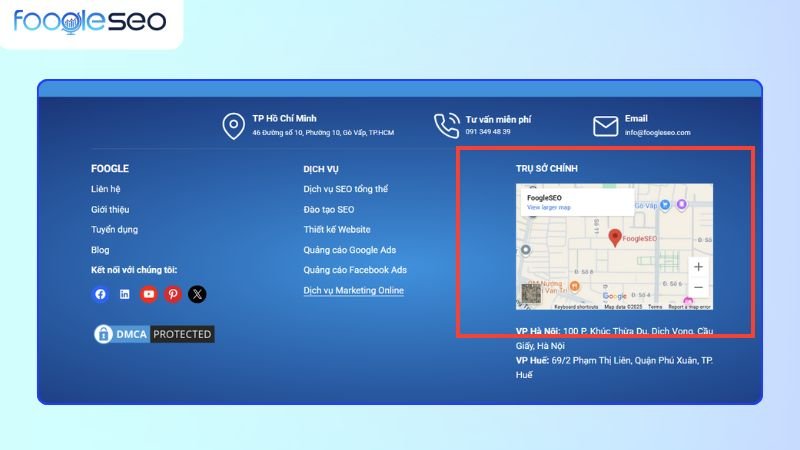Click the phone icon beside Tư vấn miễn phí
The height and width of the screenshot is (450, 800).
click(446, 125)
